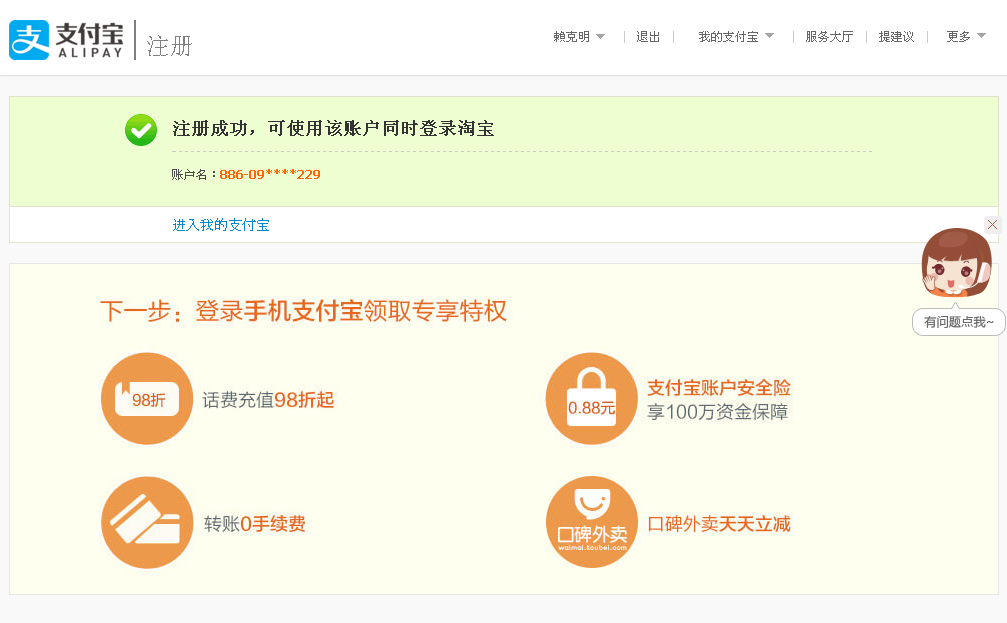The width and height of the screenshot is (1007, 623).
Task: Click the 注册成功 success message text
Action: 333,128
